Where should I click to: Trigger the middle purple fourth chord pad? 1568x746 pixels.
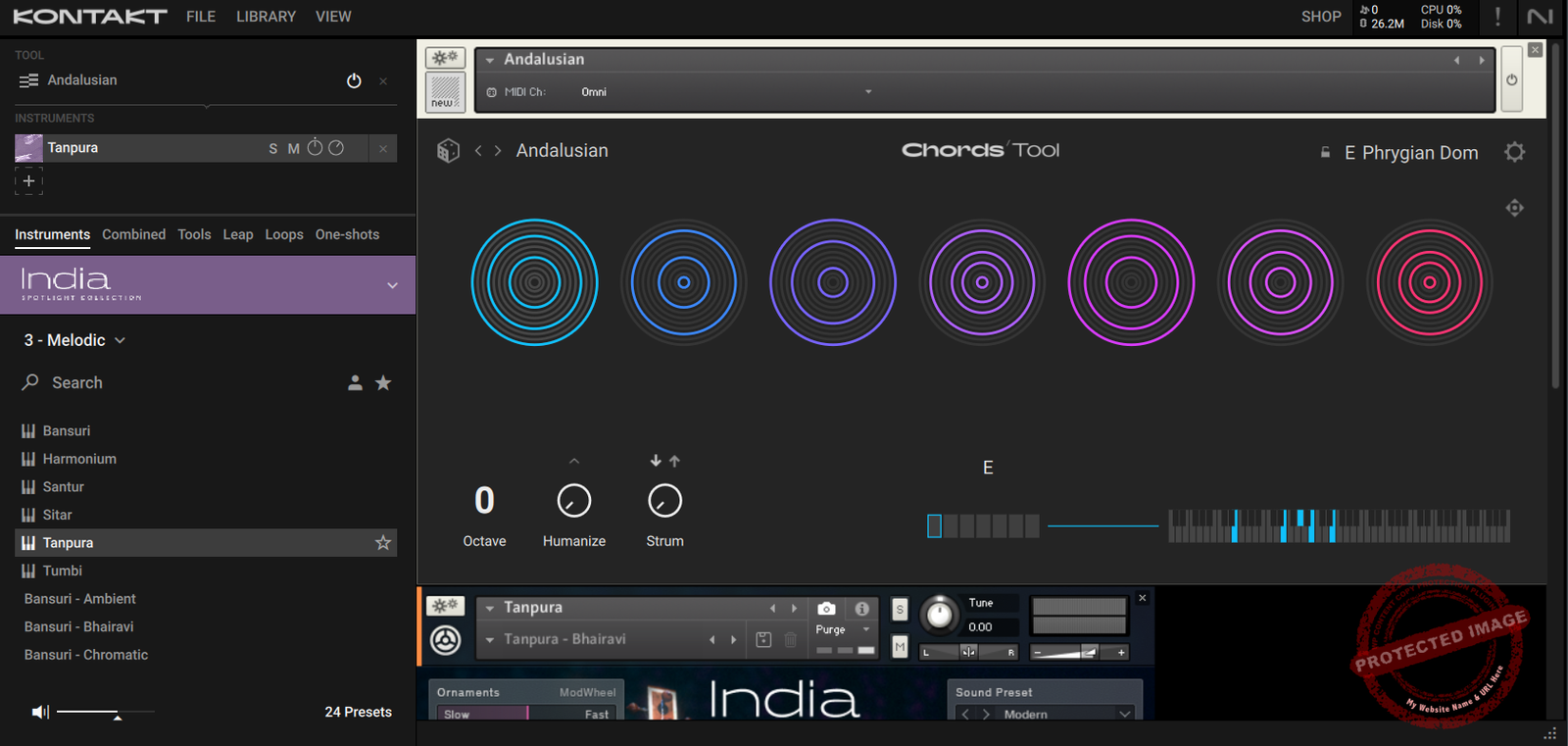(982, 282)
